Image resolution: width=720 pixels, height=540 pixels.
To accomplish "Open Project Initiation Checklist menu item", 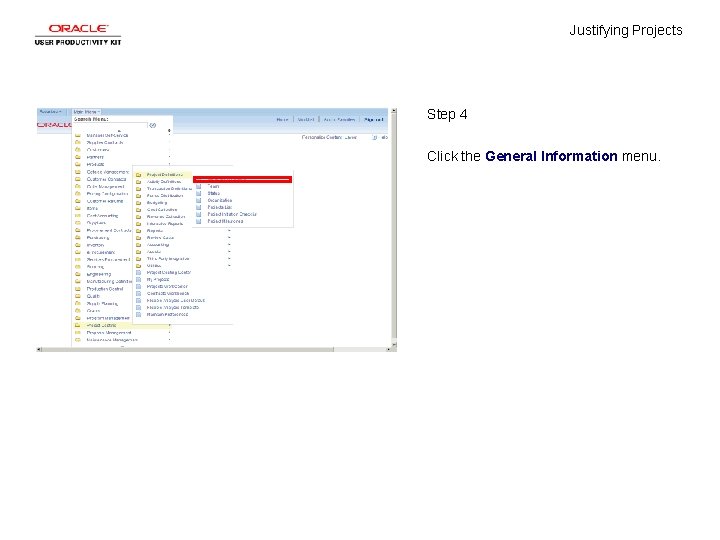I will tap(232, 214).
